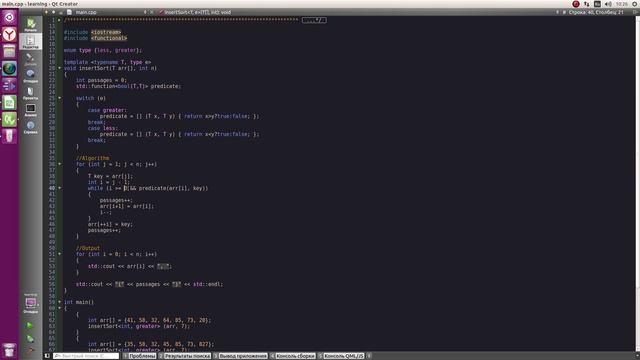Split the editor with the top-right button
This screenshot has height=360, width=640.
(x=635, y=12)
